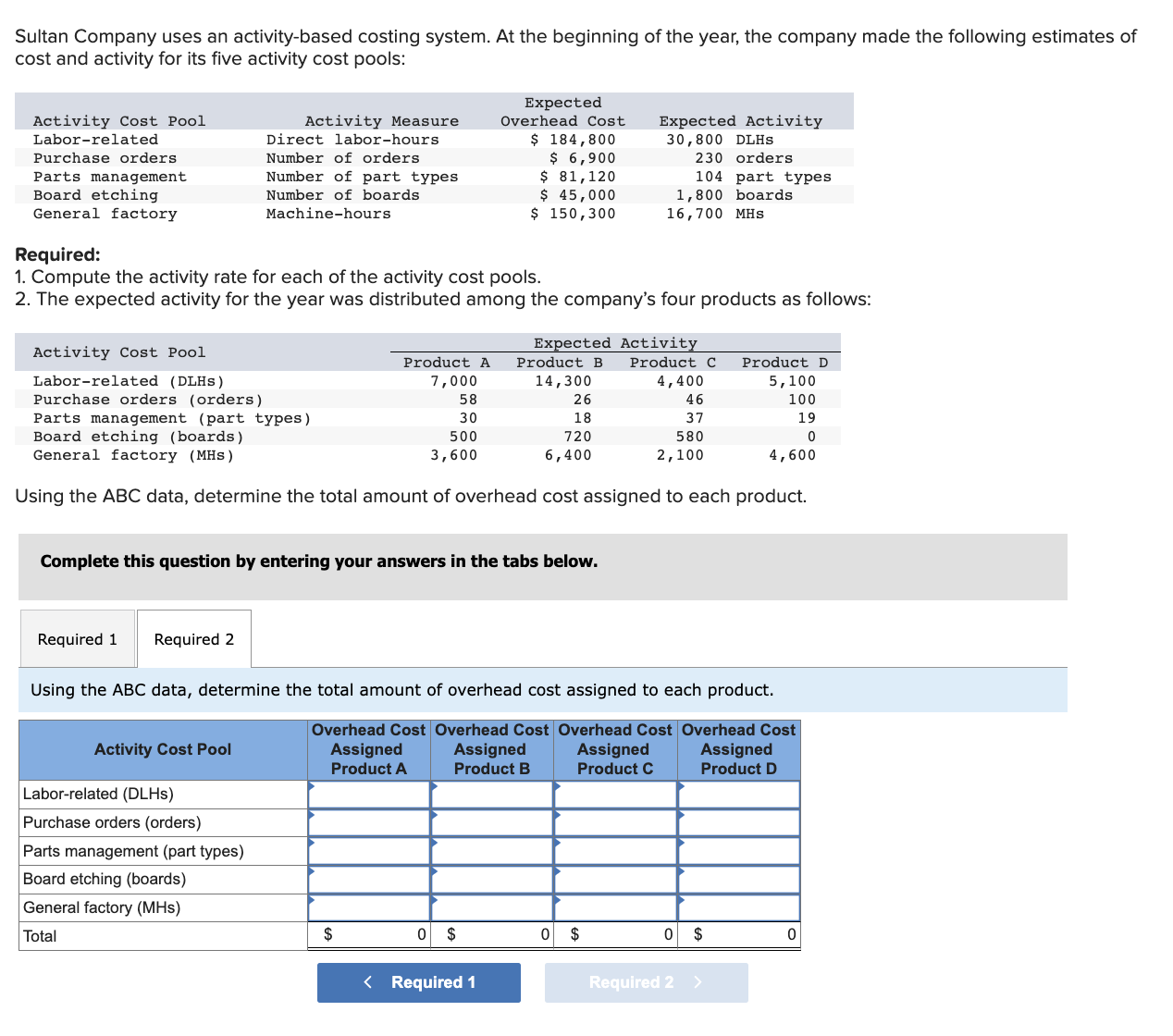Click the '< Required 1' navigation button
The image size is (1173, 1036).
[x=418, y=982]
